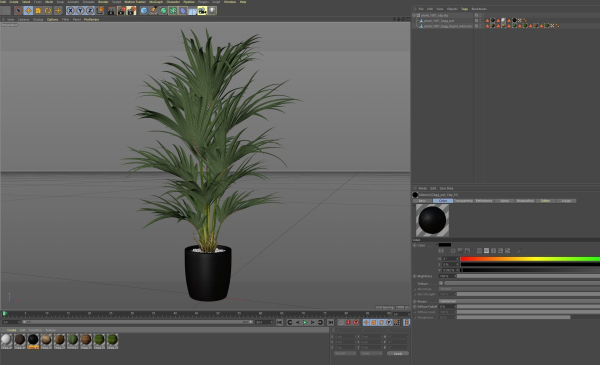
Task: Toggle the Y axis lock
Action: coord(80,11)
